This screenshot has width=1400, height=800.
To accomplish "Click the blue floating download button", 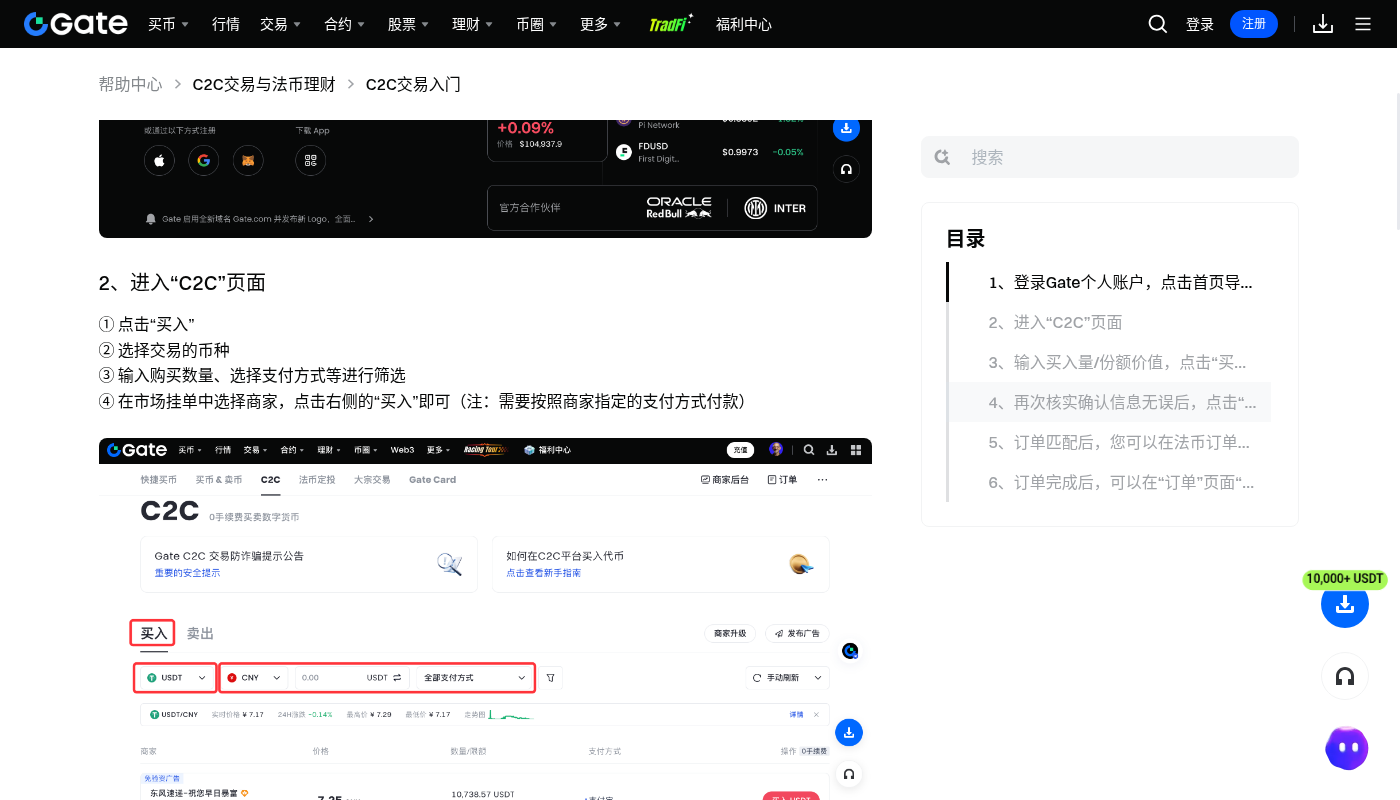I will [x=1345, y=604].
